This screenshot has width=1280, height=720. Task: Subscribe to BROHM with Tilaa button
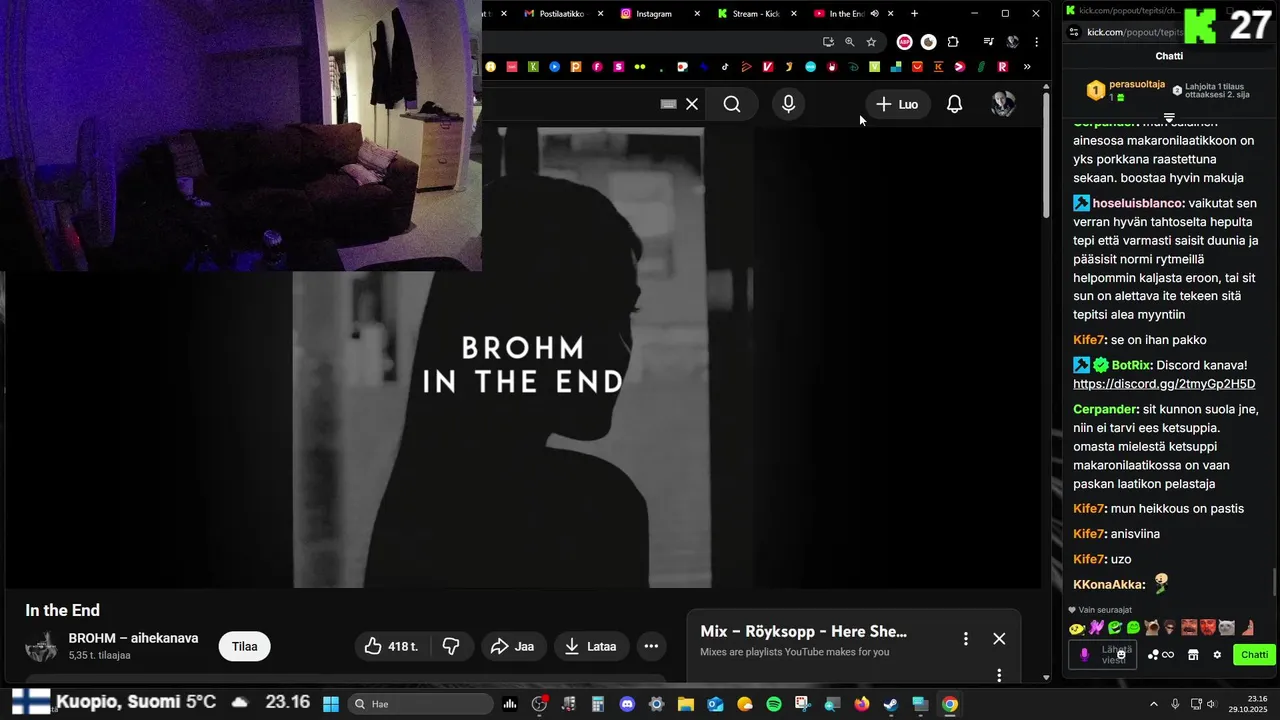(x=245, y=646)
